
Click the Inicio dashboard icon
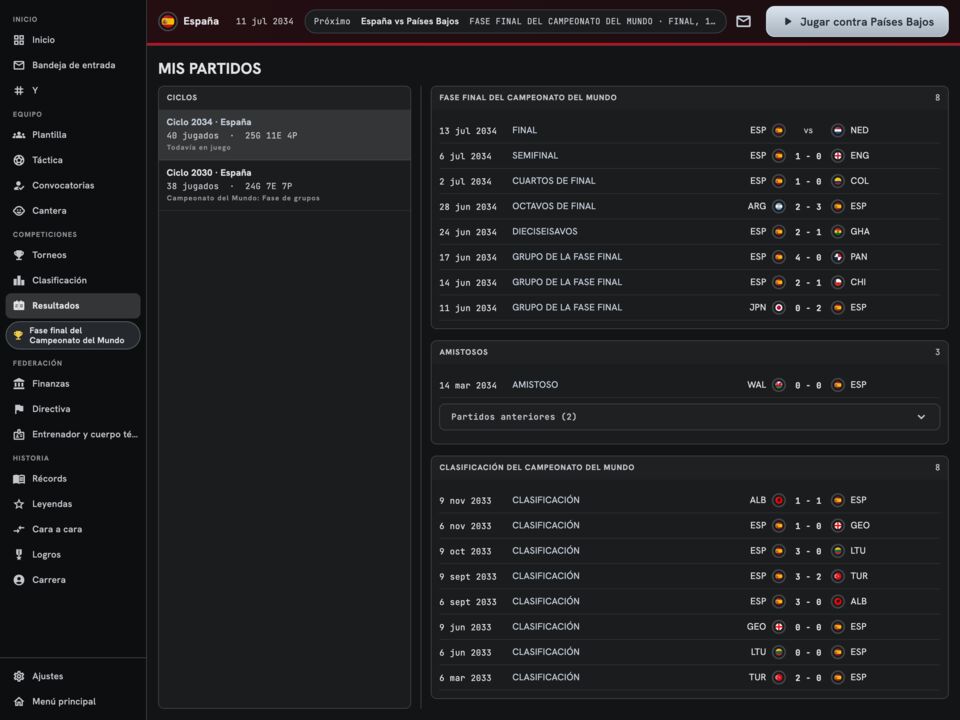(19, 40)
